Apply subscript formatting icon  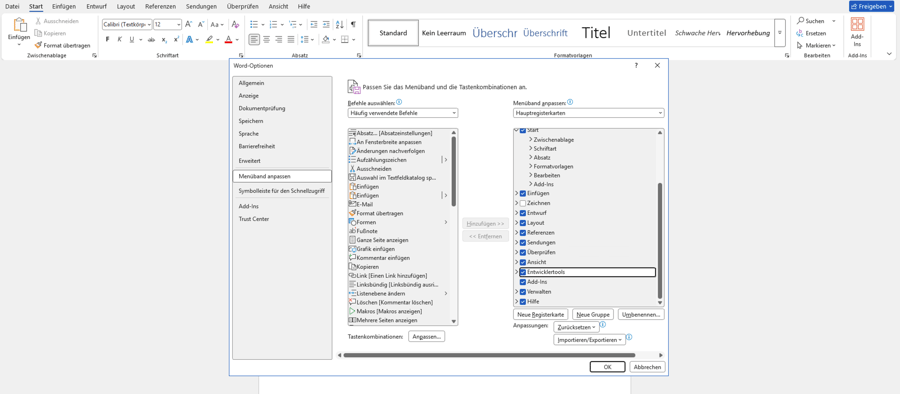164,40
